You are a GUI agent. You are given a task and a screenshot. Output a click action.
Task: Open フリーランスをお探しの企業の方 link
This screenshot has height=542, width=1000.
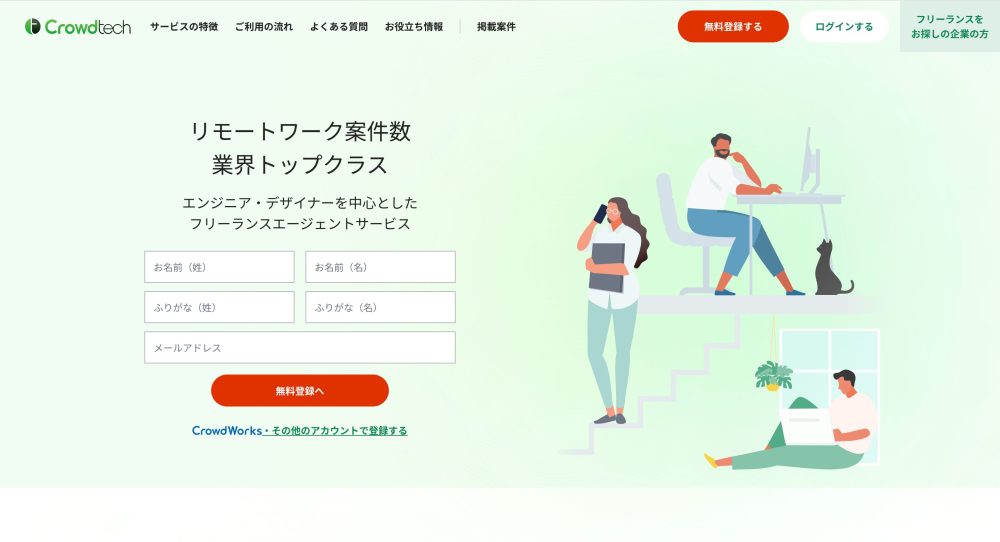[x=950, y=26]
